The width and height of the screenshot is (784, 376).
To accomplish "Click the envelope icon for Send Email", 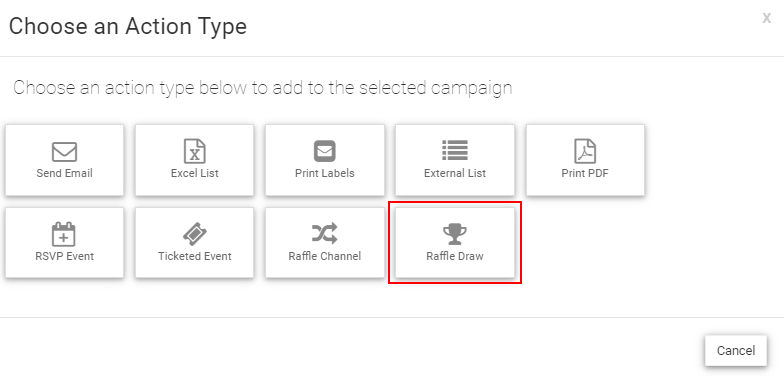I will coord(64,152).
